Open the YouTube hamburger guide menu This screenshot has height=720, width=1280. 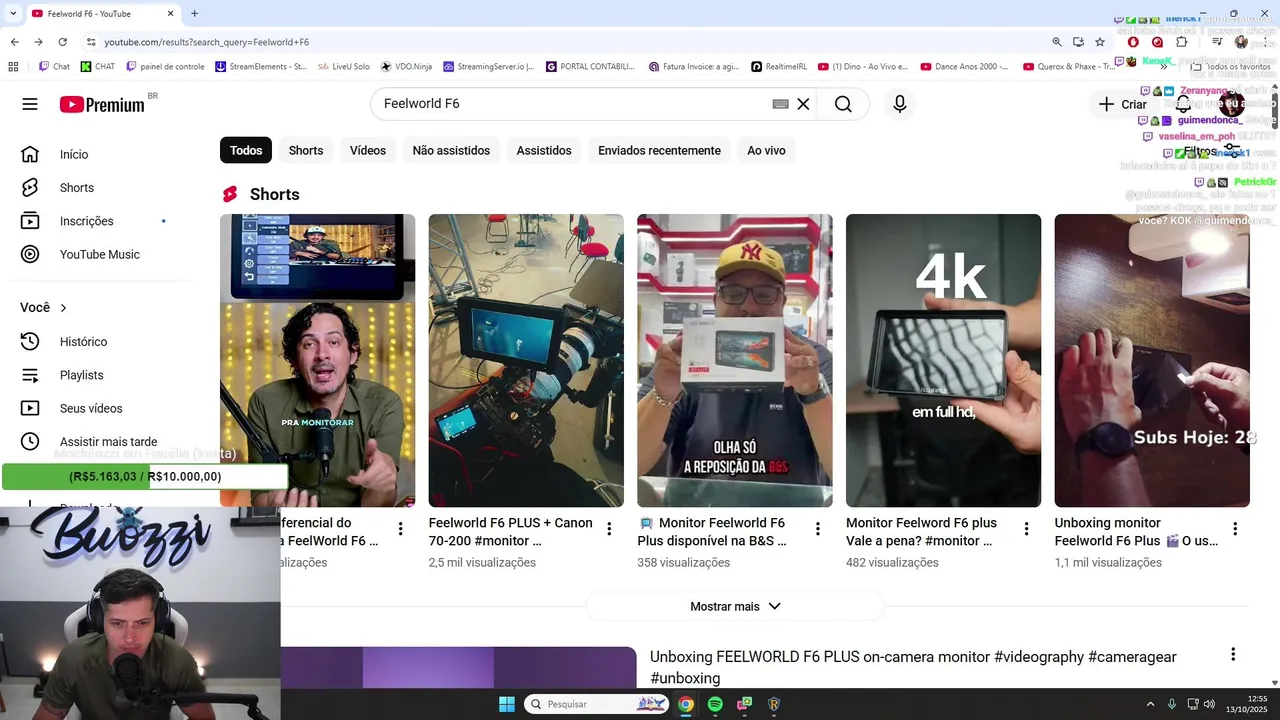[x=30, y=104]
